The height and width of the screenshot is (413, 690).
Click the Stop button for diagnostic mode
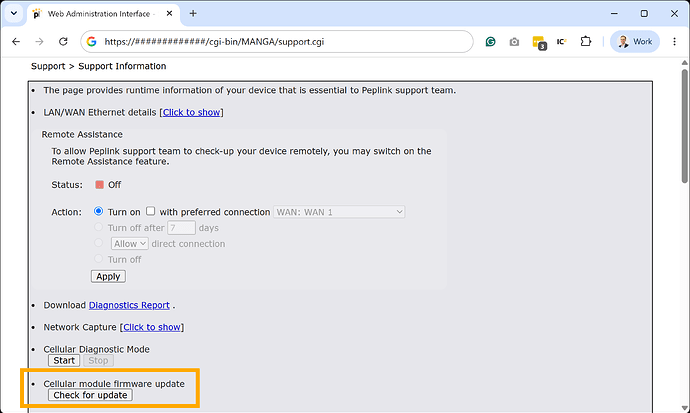(98, 360)
